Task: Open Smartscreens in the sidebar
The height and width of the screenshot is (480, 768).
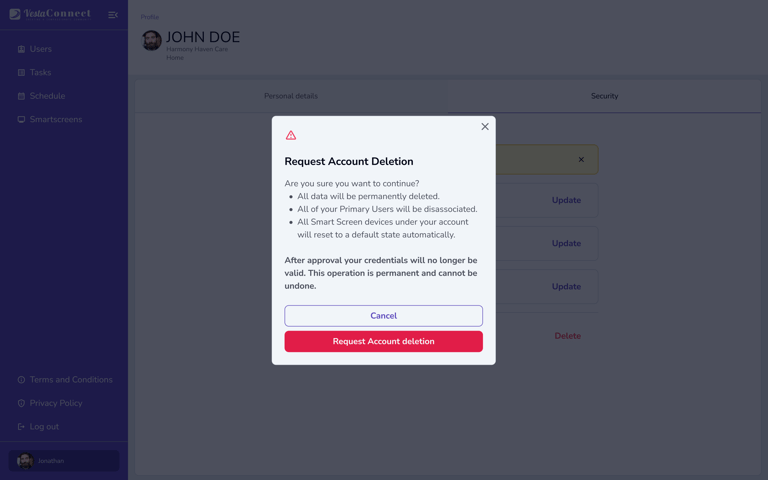Action: [x=55, y=120]
